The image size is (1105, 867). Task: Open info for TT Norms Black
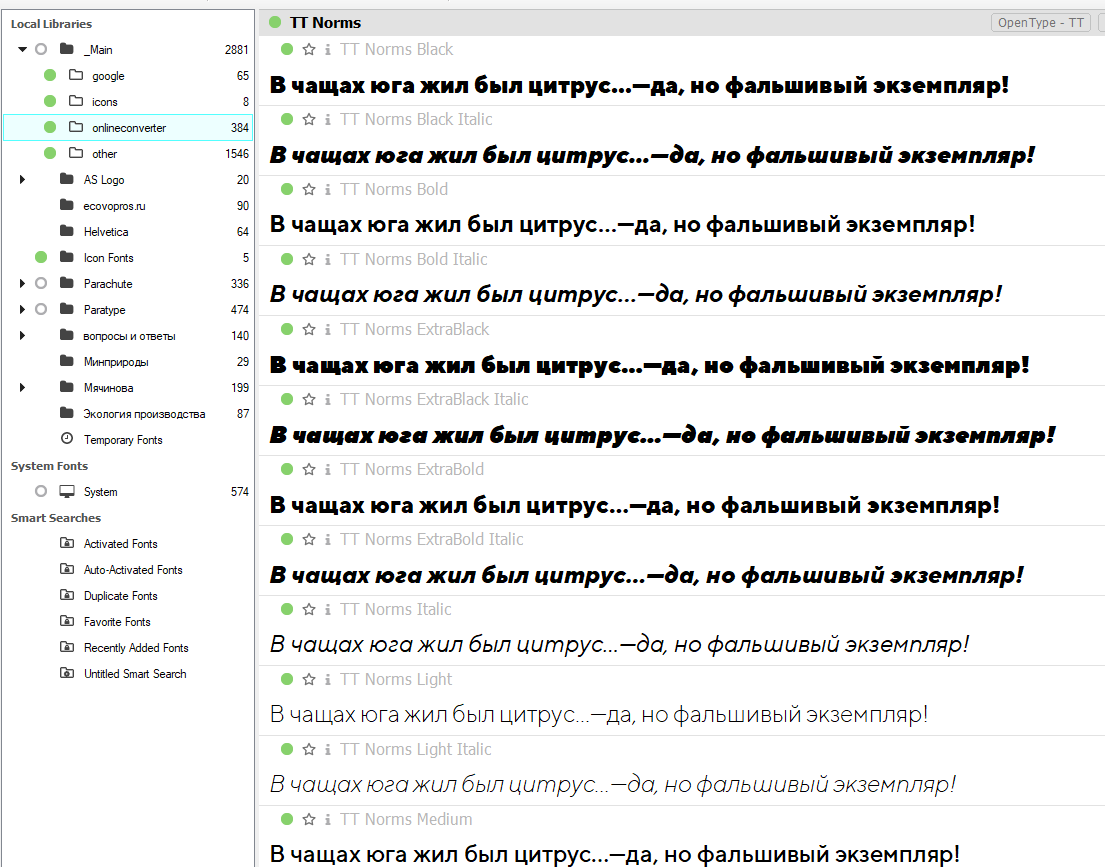pyautogui.click(x=328, y=49)
